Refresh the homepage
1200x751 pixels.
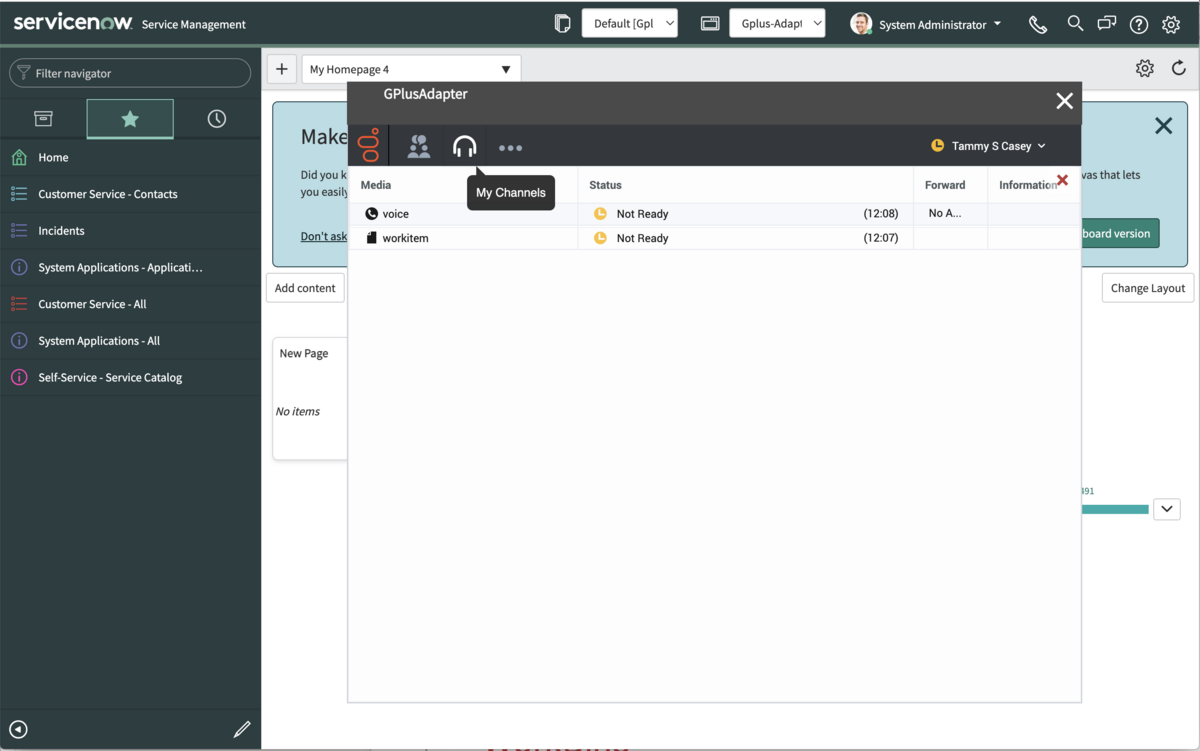1179,68
